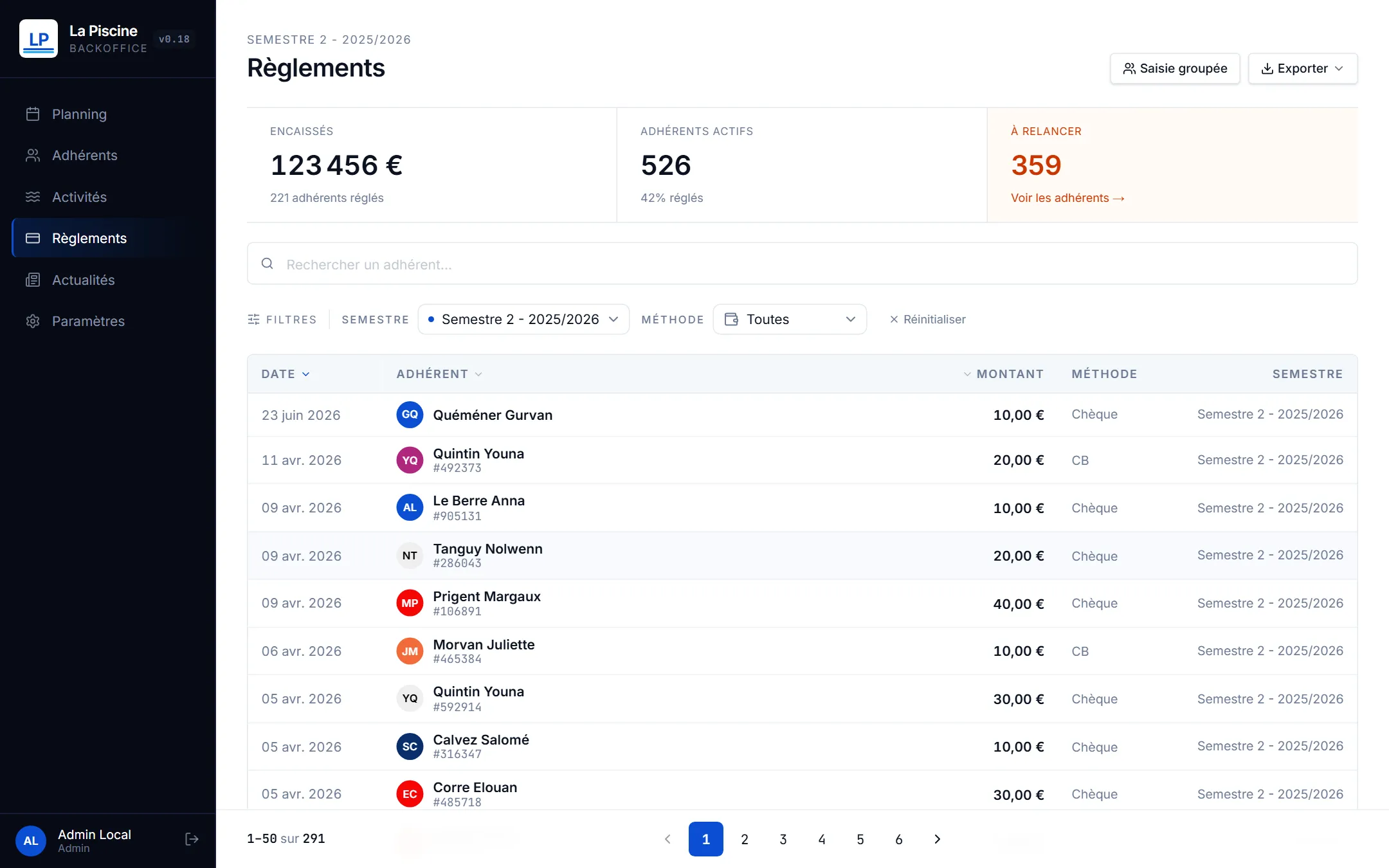Go to page 6
This screenshot has height=868, width=1389.
click(899, 839)
